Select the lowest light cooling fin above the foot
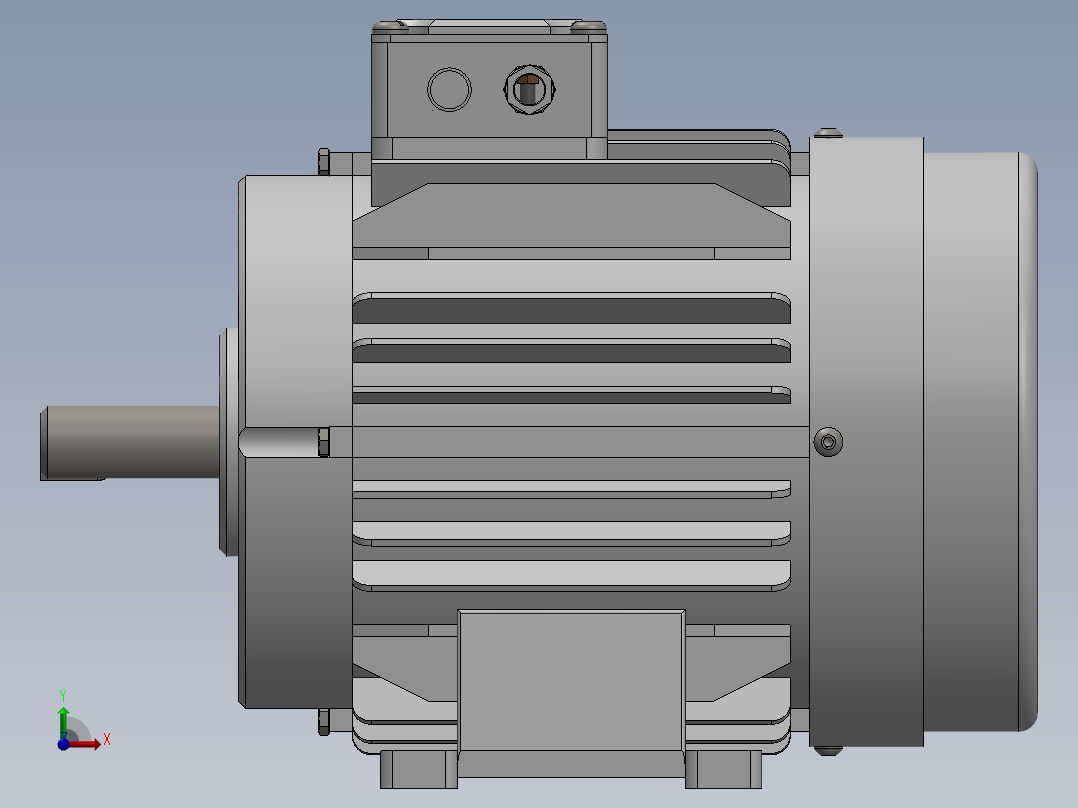Viewport: 1078px width, 808px height. (x=571, y=576)
